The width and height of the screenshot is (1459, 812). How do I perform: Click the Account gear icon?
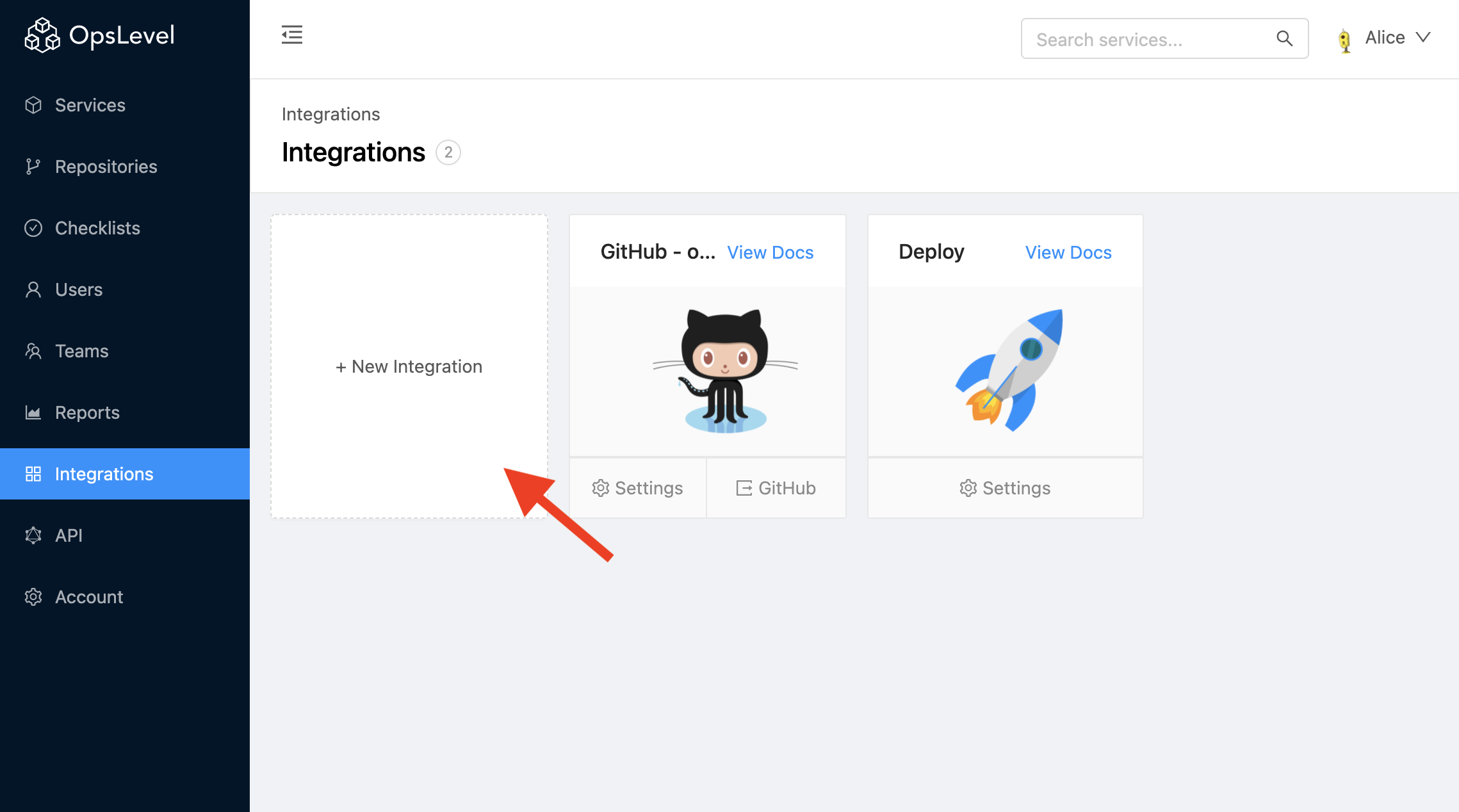(33, 597)
